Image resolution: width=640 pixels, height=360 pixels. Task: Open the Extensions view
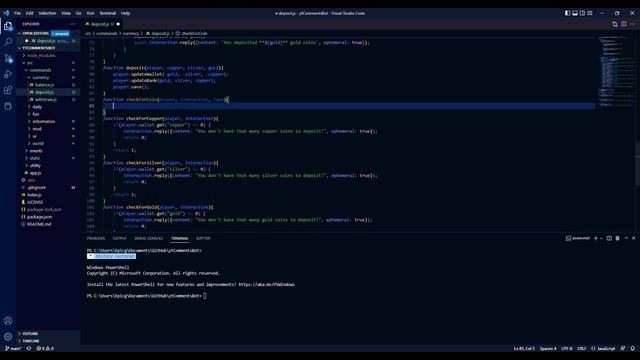tap(8, 90)
